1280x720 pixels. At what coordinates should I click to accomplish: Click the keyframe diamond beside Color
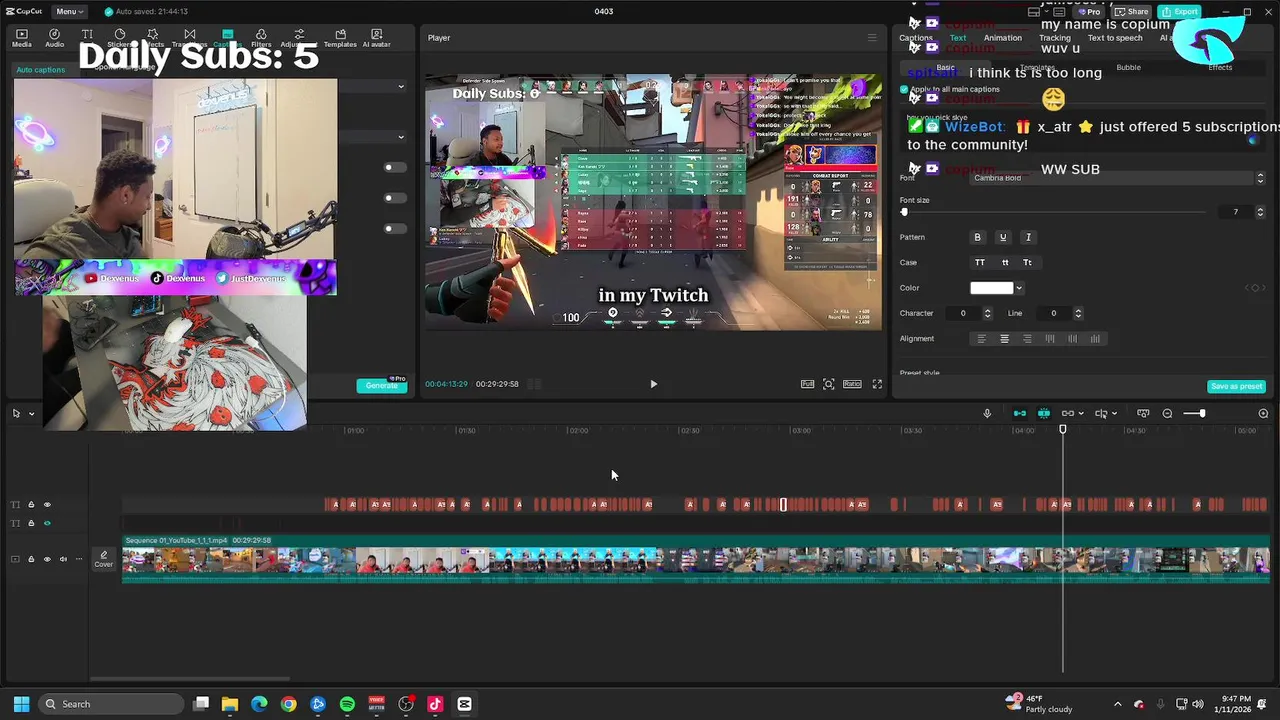click(x=1255, y=288)
